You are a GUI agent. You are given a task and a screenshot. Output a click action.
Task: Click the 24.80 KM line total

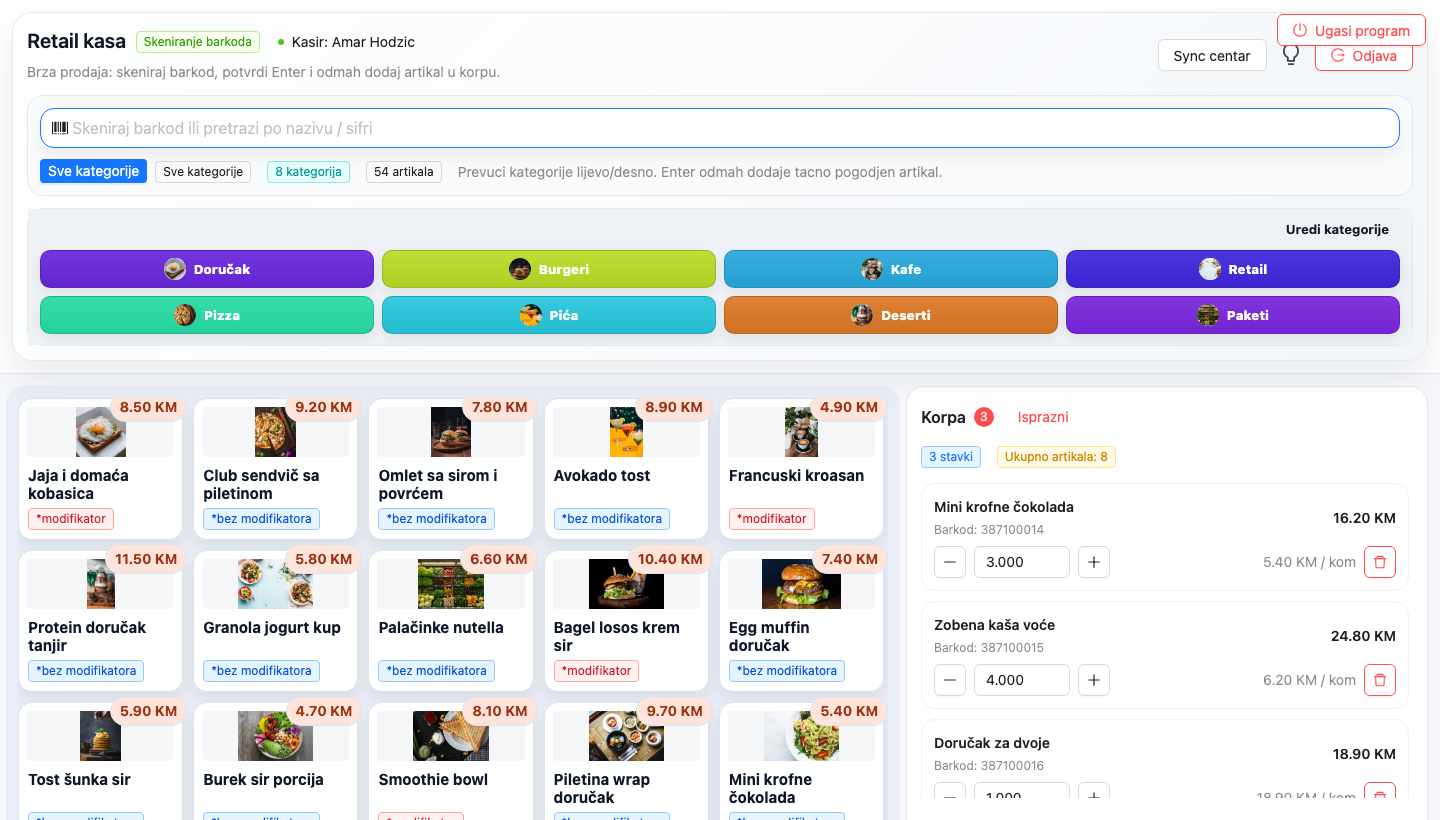tap(1364, 636)
